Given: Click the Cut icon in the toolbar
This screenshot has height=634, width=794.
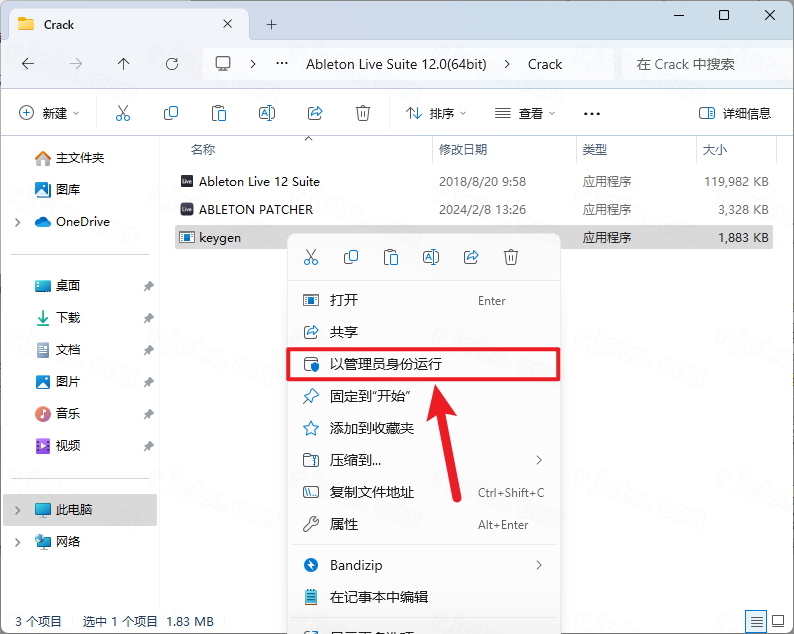Looking at the screenshot, I should click(x=123, y=114).
